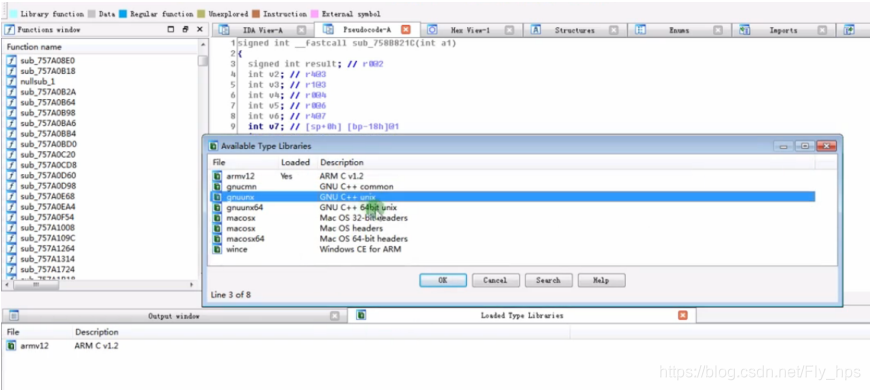
Task: Click Output window tab icon
Action: coord(14,316)
